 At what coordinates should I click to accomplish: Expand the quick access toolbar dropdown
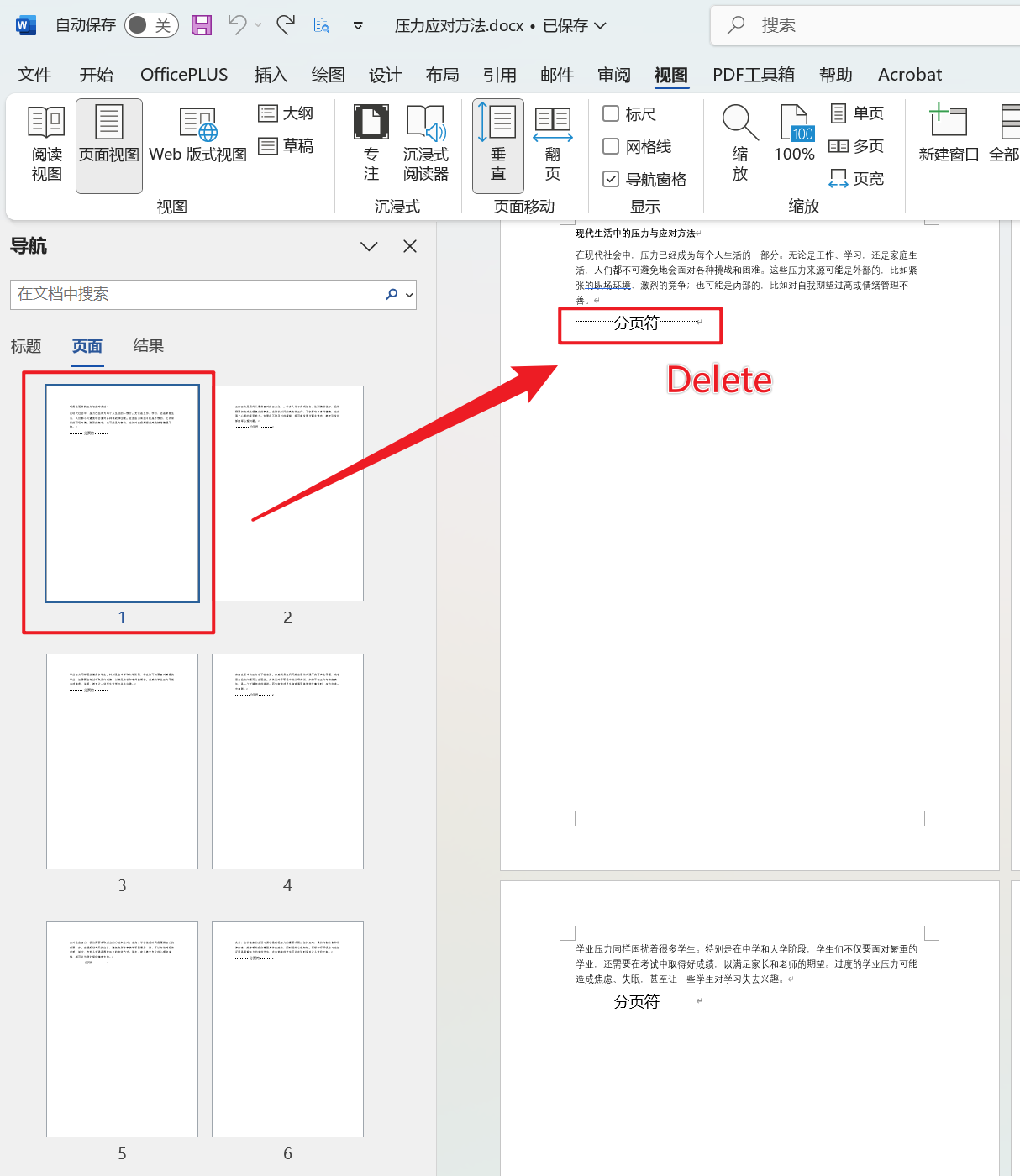(358, 25)
